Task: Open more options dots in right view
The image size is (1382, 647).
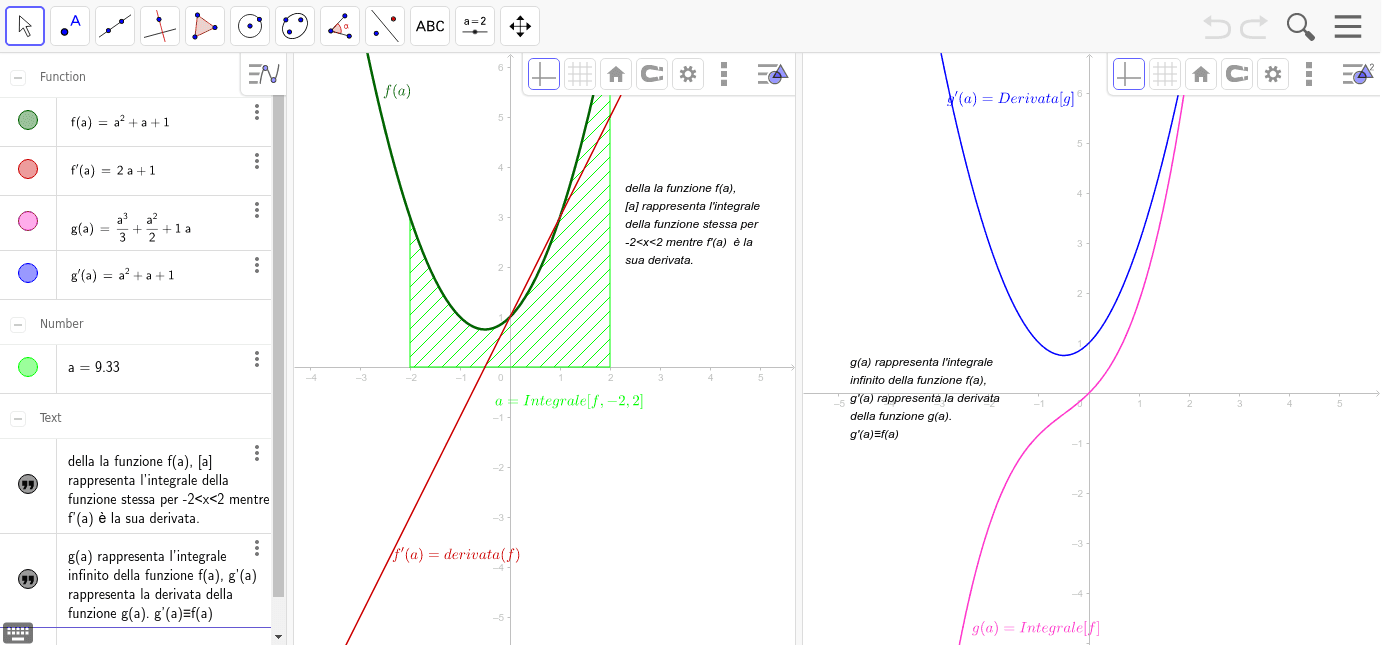Action: click(1309, 74)
